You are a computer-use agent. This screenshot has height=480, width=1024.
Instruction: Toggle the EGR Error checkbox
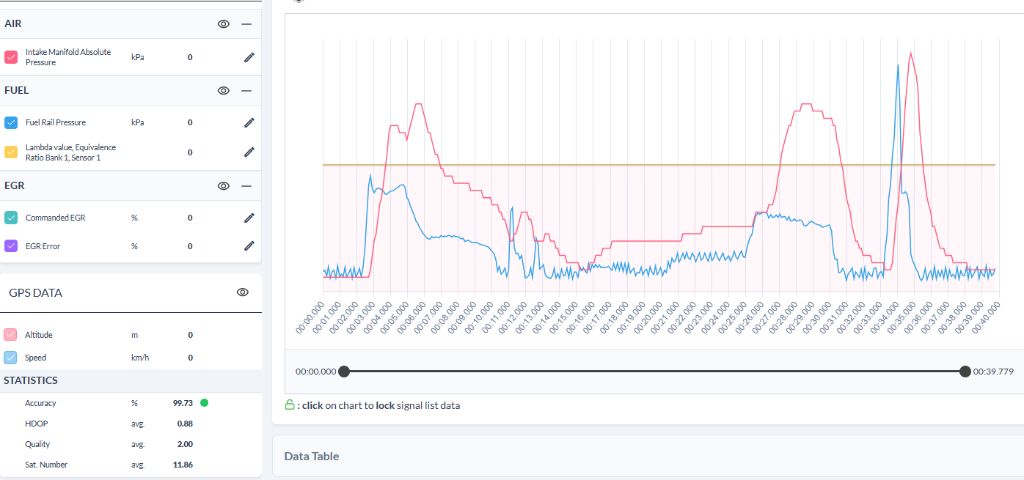10,246
